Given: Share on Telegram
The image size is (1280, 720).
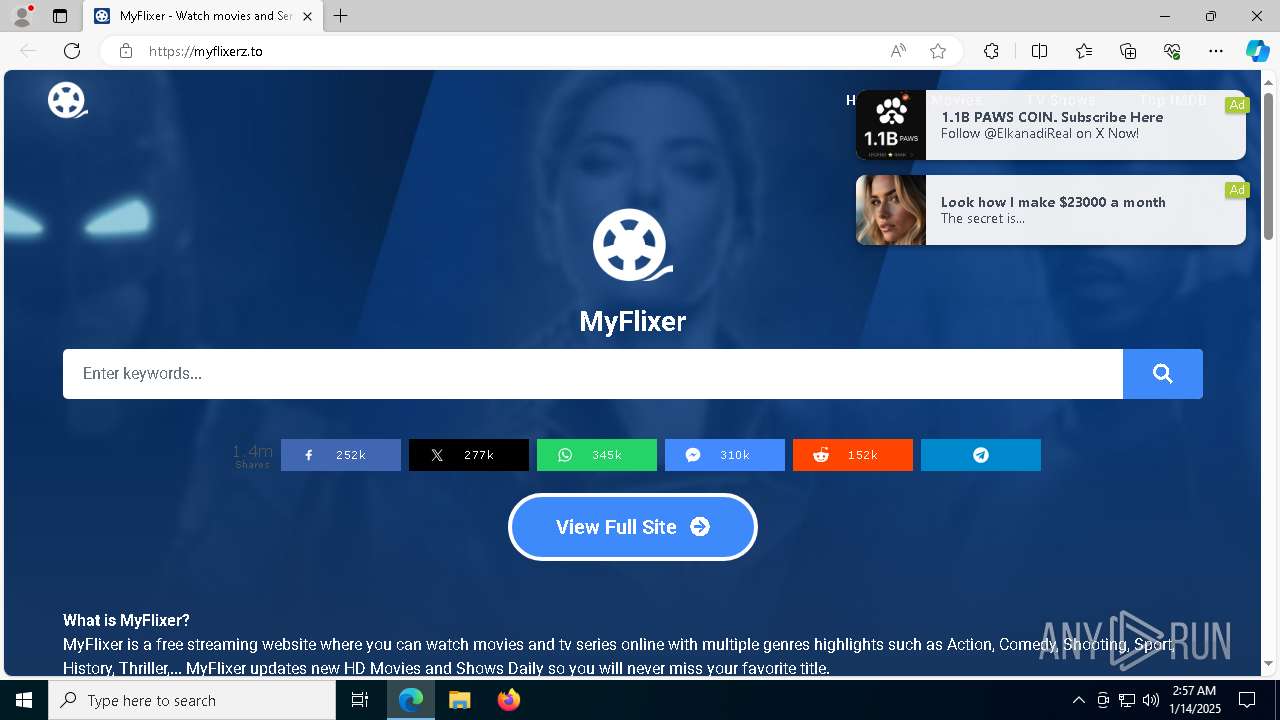Looking at the screenshot, I should (981, 455).
